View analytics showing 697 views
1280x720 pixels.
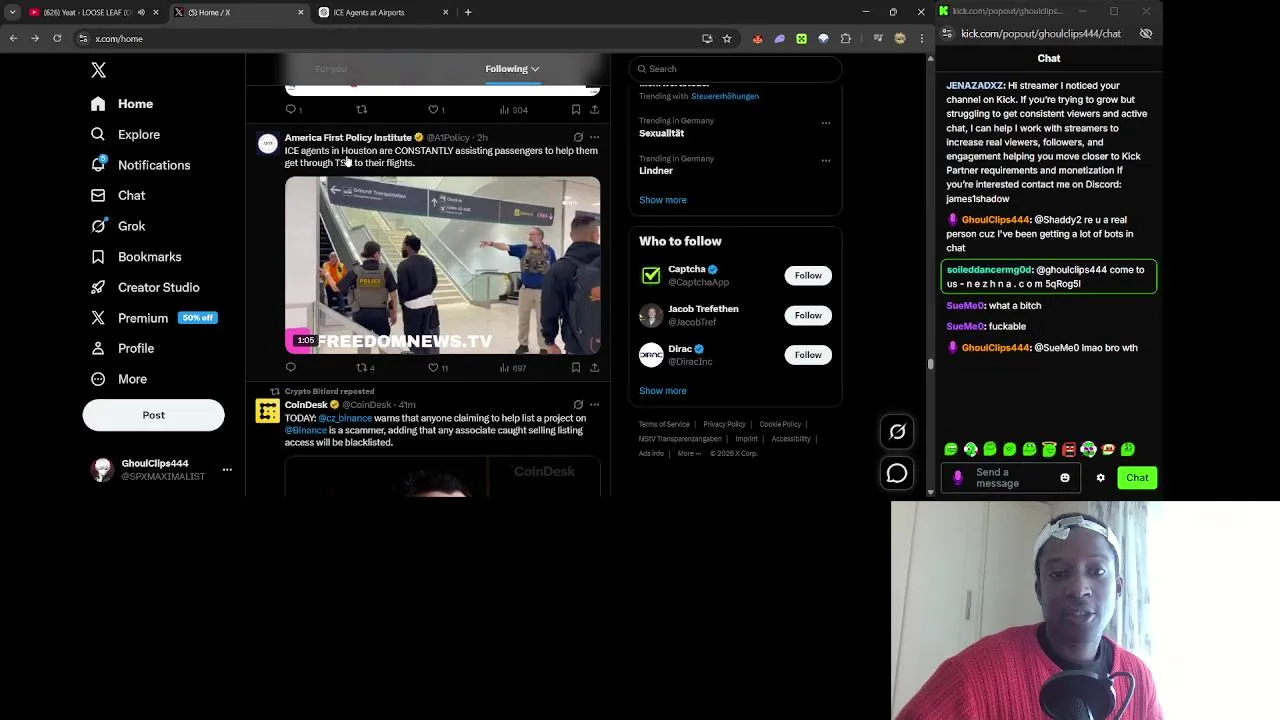pyautogui.click(x=512, y=367)
